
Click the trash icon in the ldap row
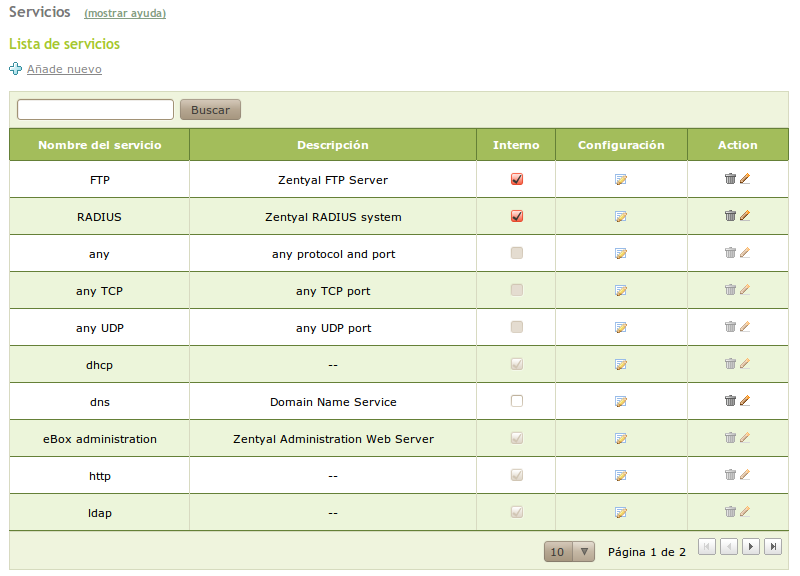(731, 511)
